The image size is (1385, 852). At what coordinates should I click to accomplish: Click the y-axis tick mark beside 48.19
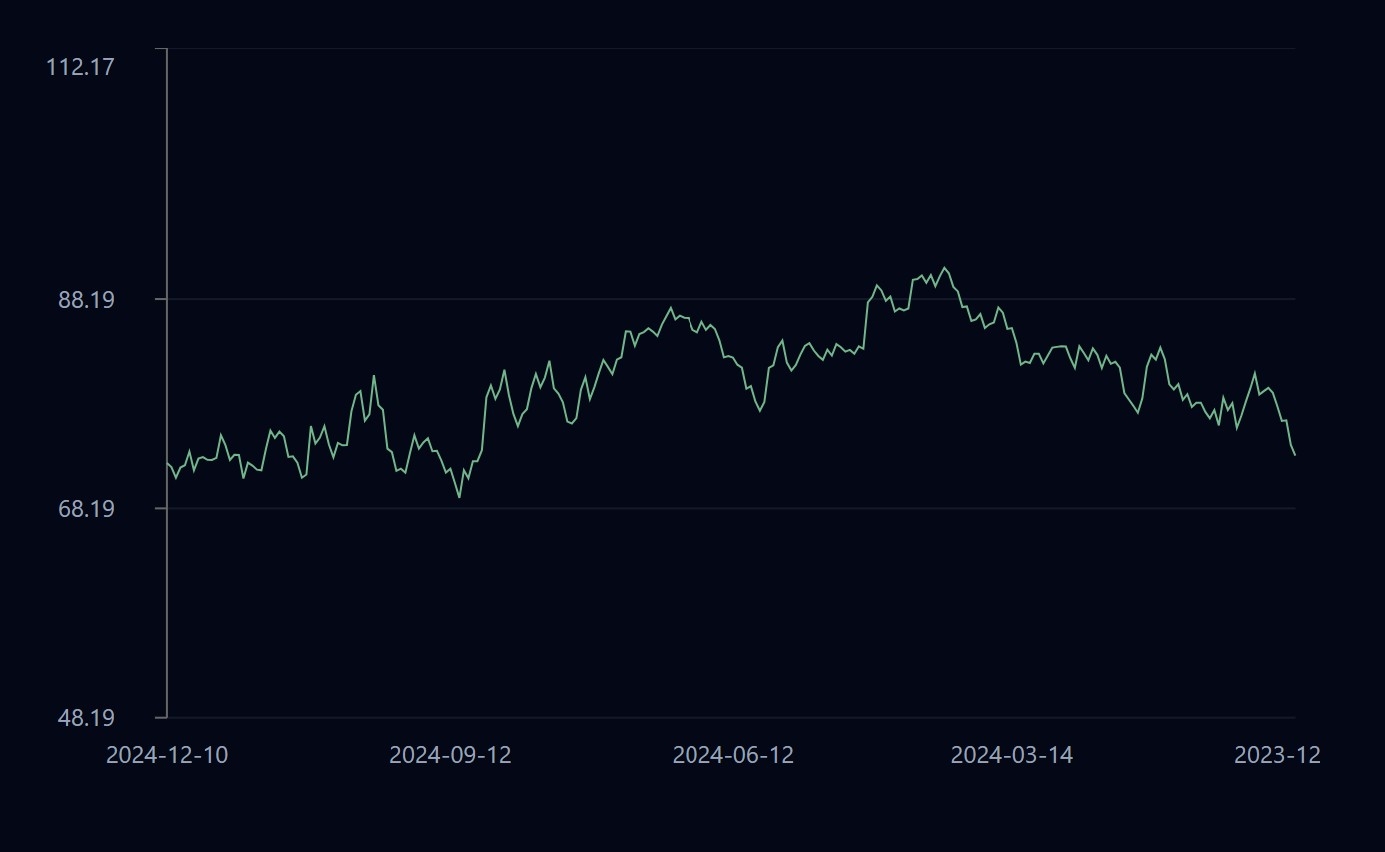pos(161,717)
